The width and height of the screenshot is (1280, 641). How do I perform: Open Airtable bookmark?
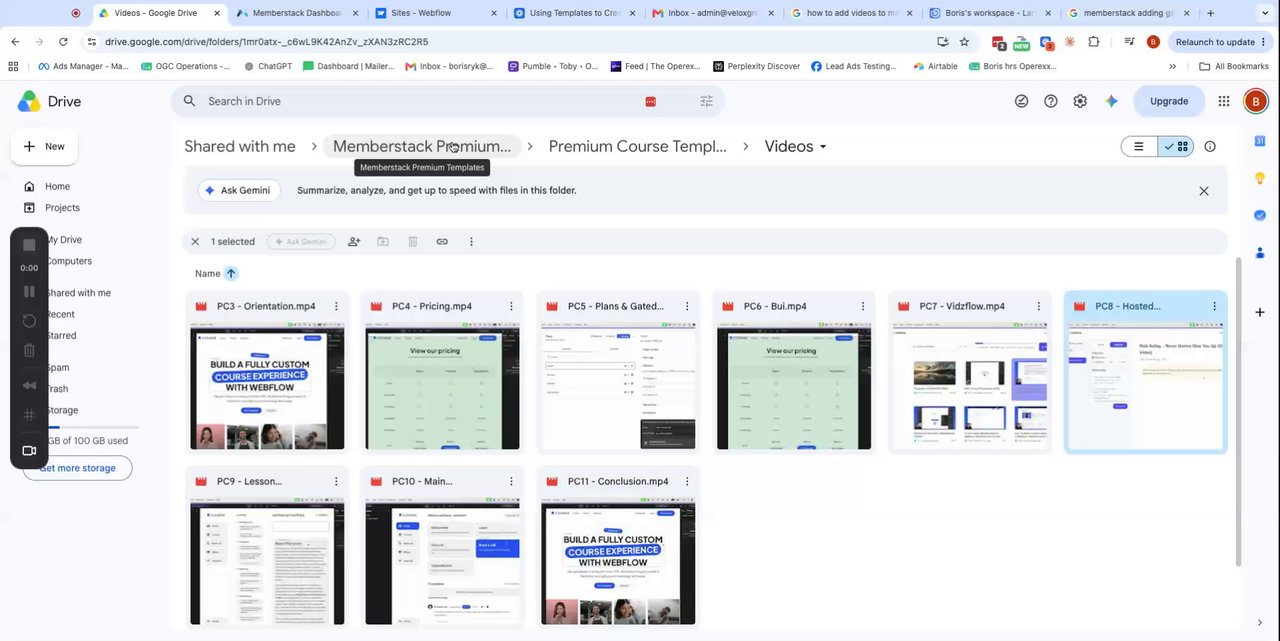pyautogui.click(x=935, y=66)
